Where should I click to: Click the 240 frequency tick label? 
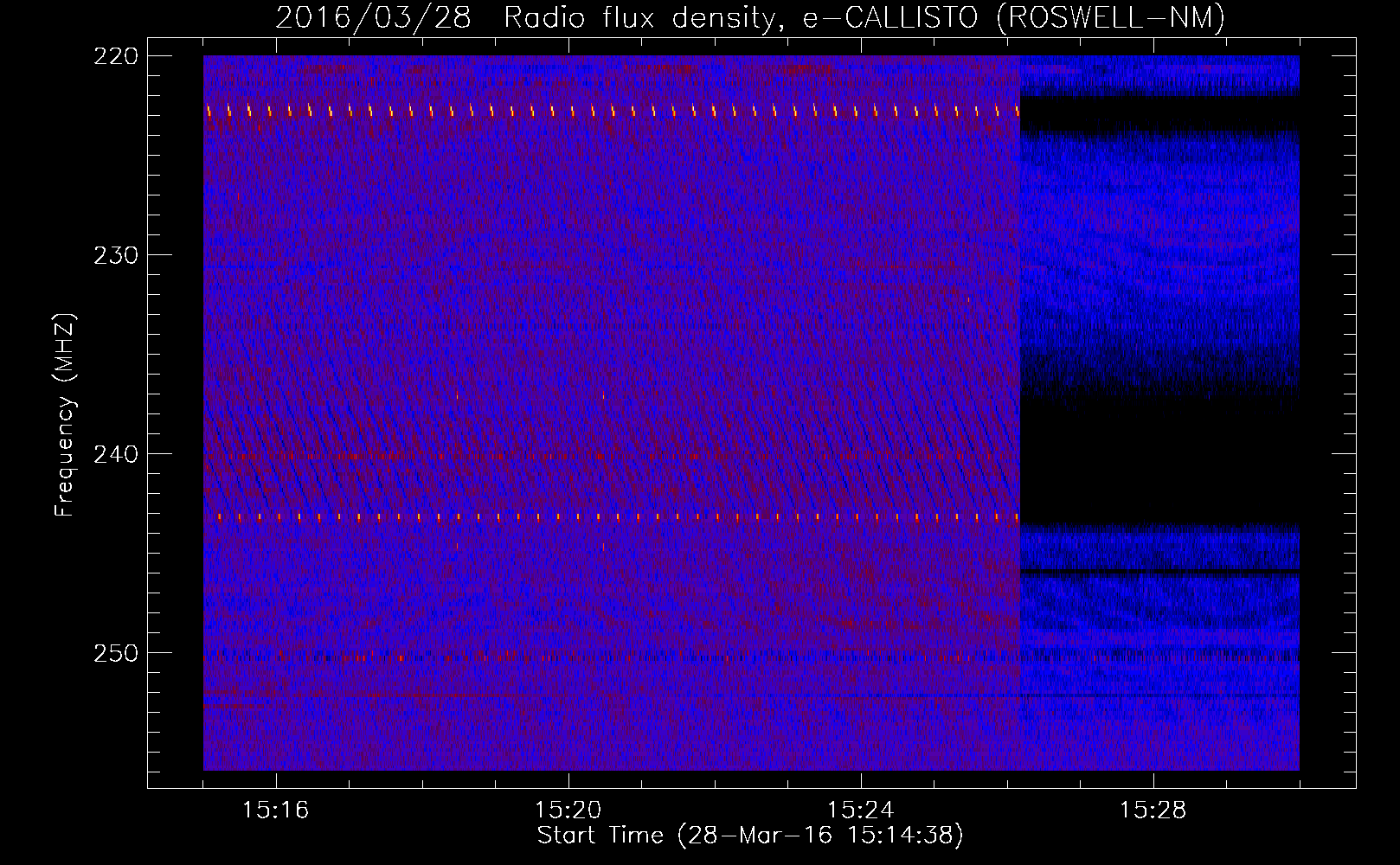coord(116,454)
